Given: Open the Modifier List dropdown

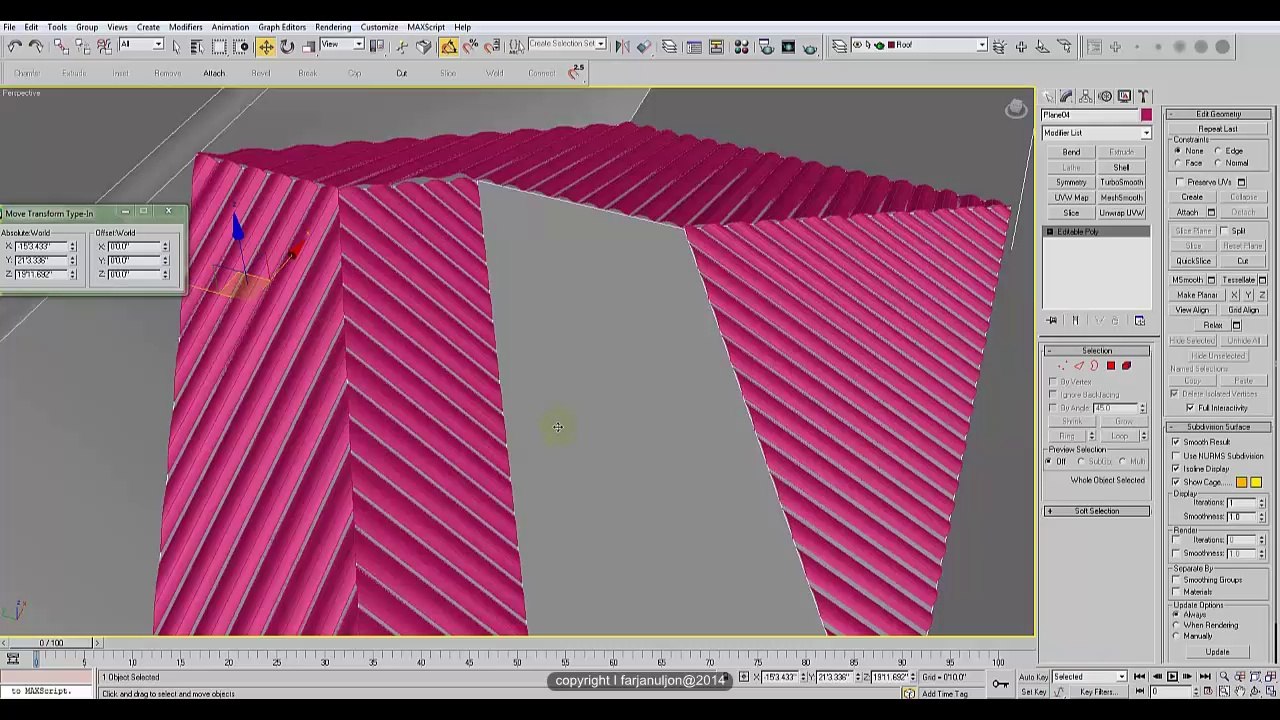Looking at the screenshot, I should point(1097,133).
